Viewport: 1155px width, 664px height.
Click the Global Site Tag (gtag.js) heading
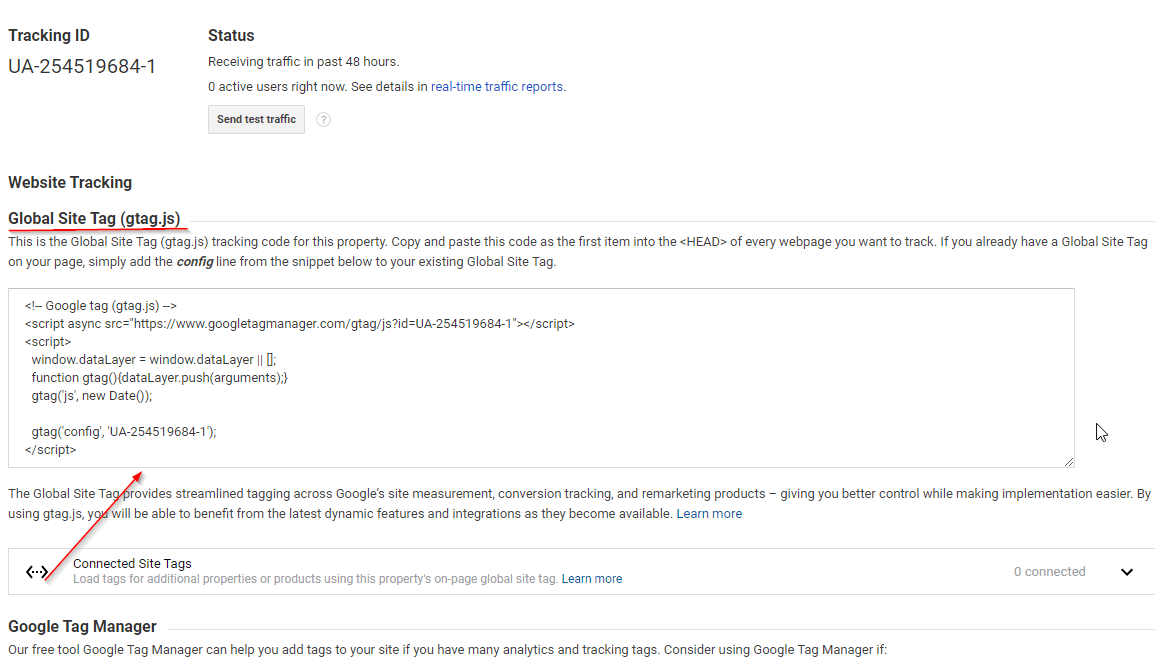(95, 218)
